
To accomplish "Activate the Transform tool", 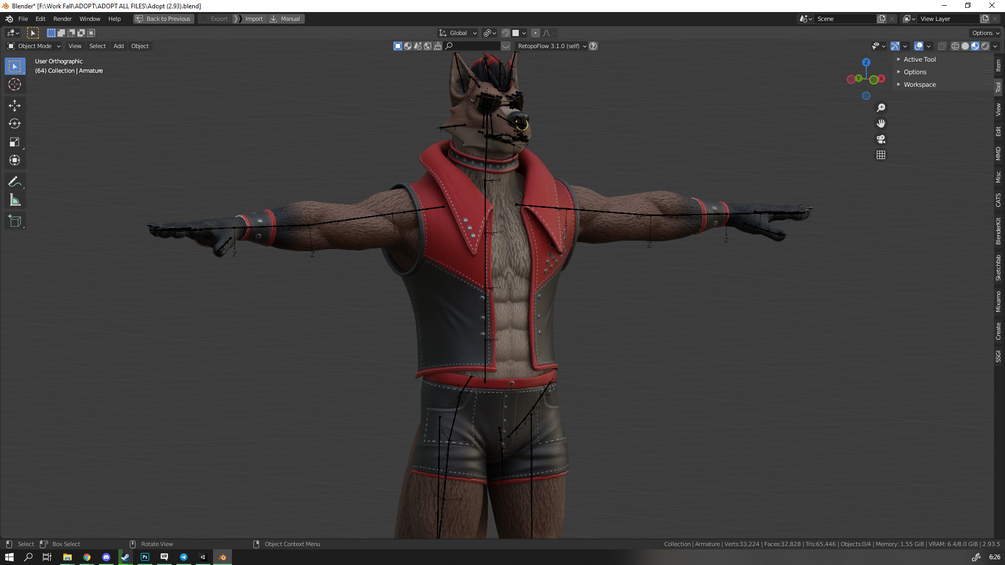I will [15, 160].
